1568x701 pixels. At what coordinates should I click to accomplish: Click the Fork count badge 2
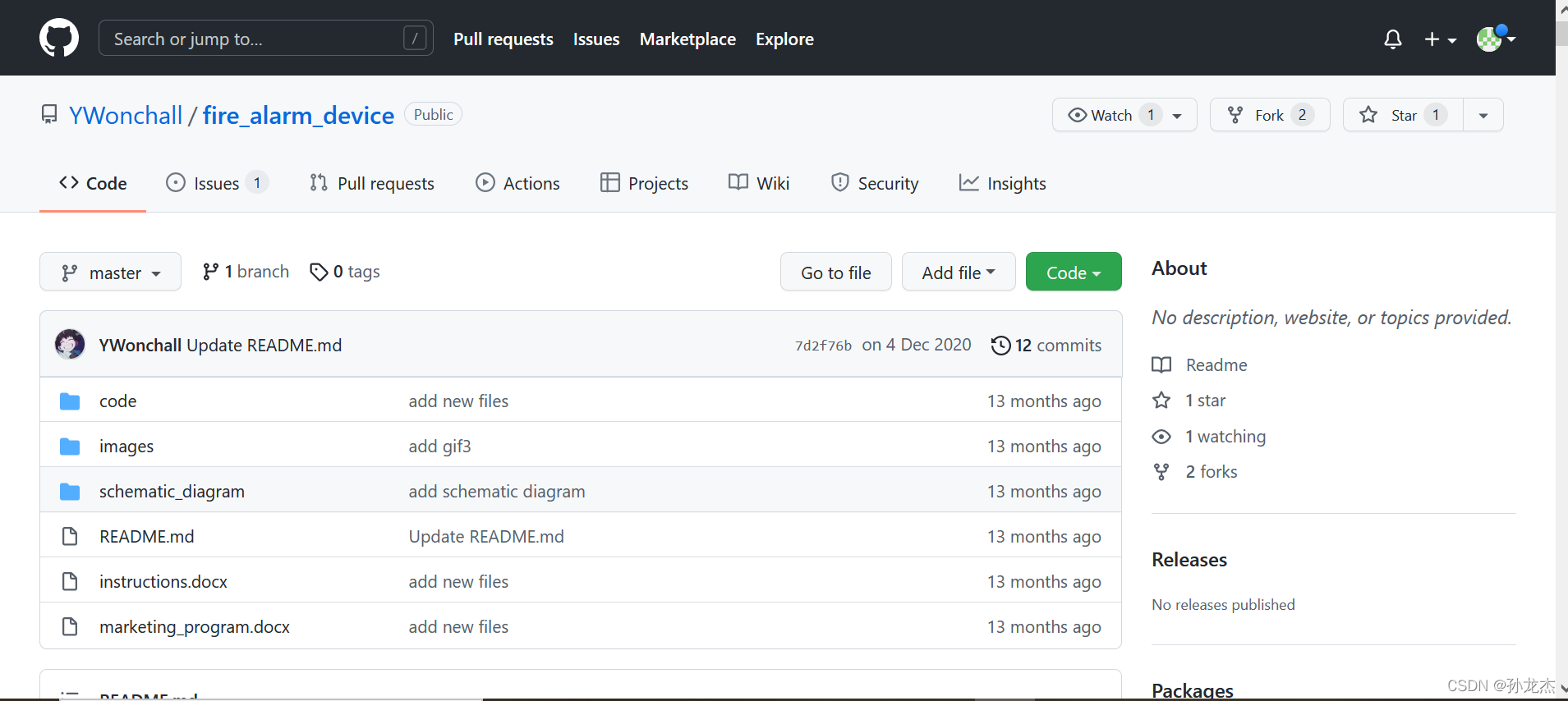[x=1302, y=115]
